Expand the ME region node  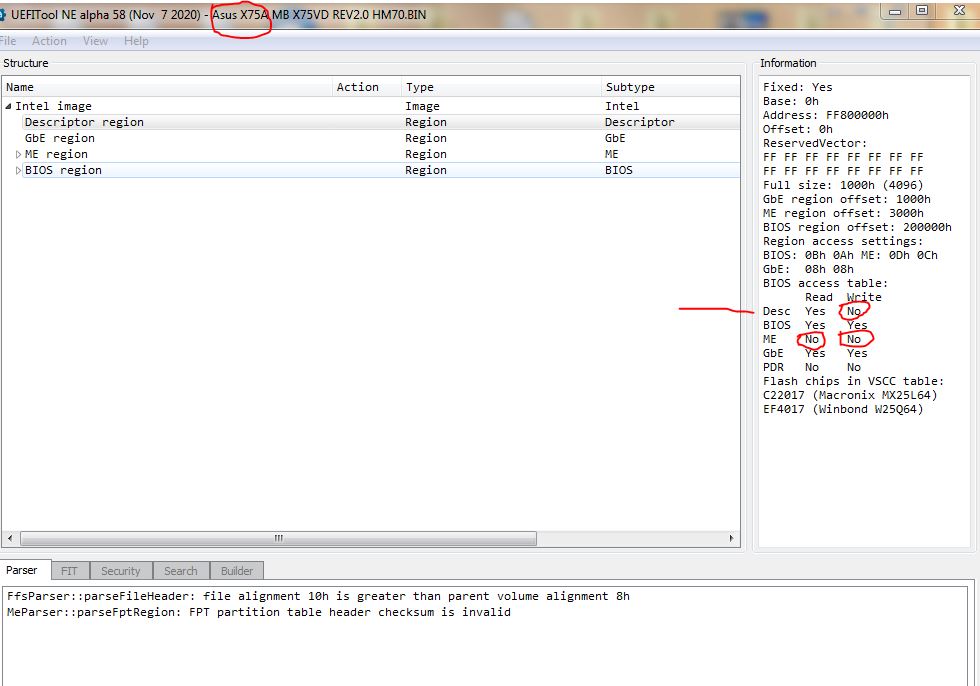[18, 154]
